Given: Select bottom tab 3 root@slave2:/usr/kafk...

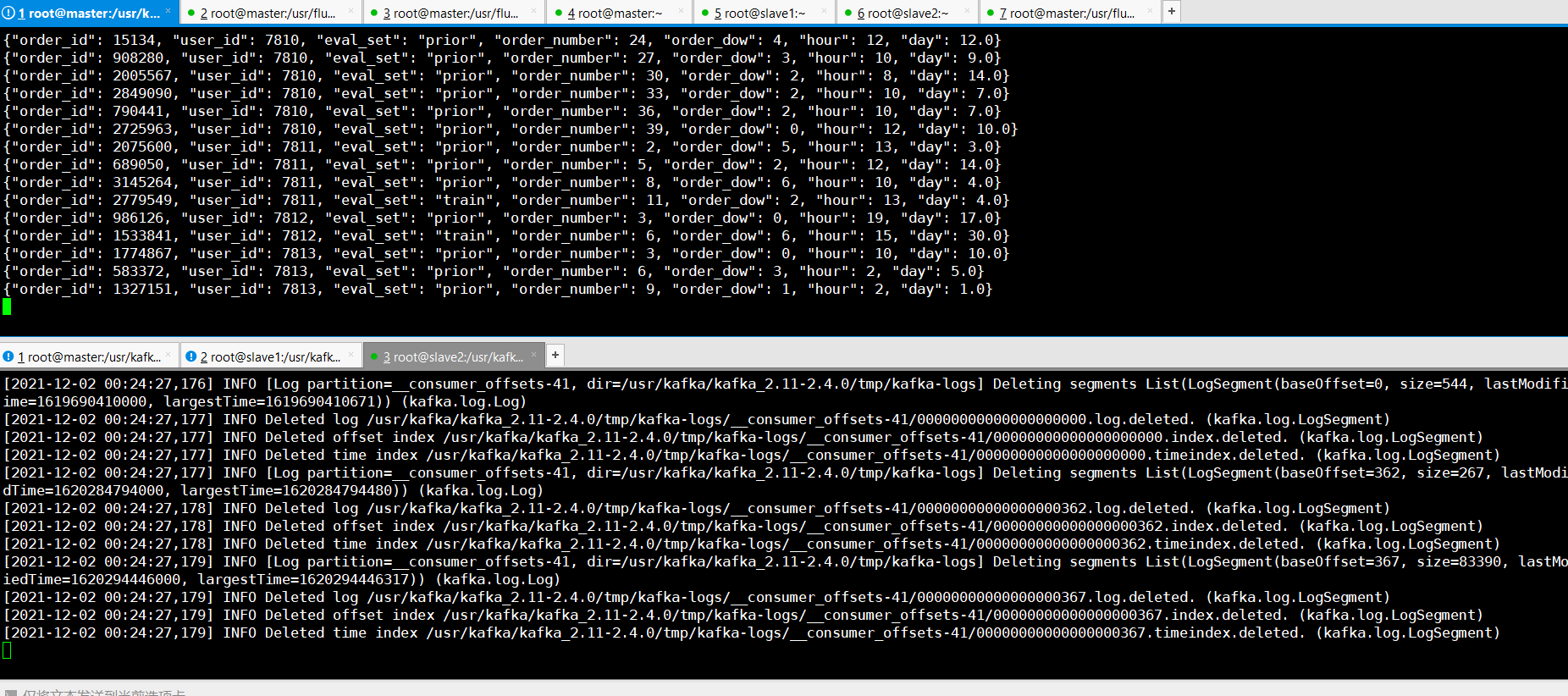Looking at the screenshot, I should pos(453,357).
